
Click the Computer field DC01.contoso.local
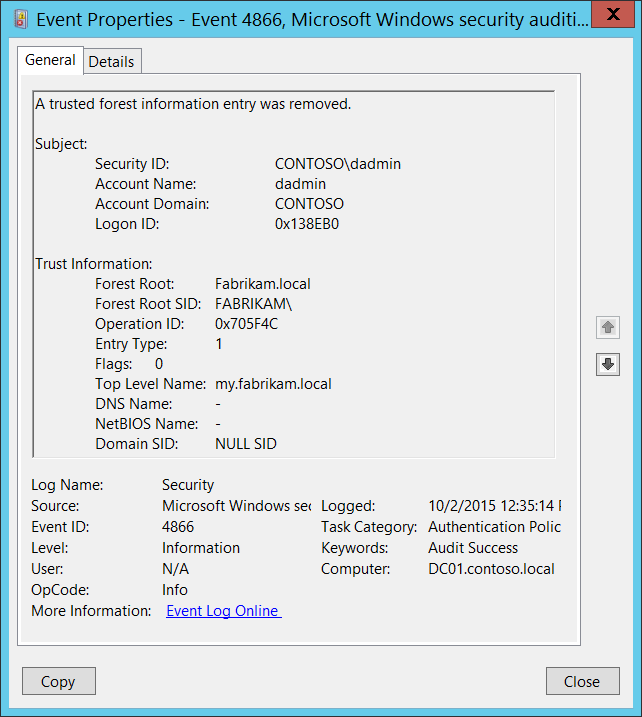pos(491,569)
